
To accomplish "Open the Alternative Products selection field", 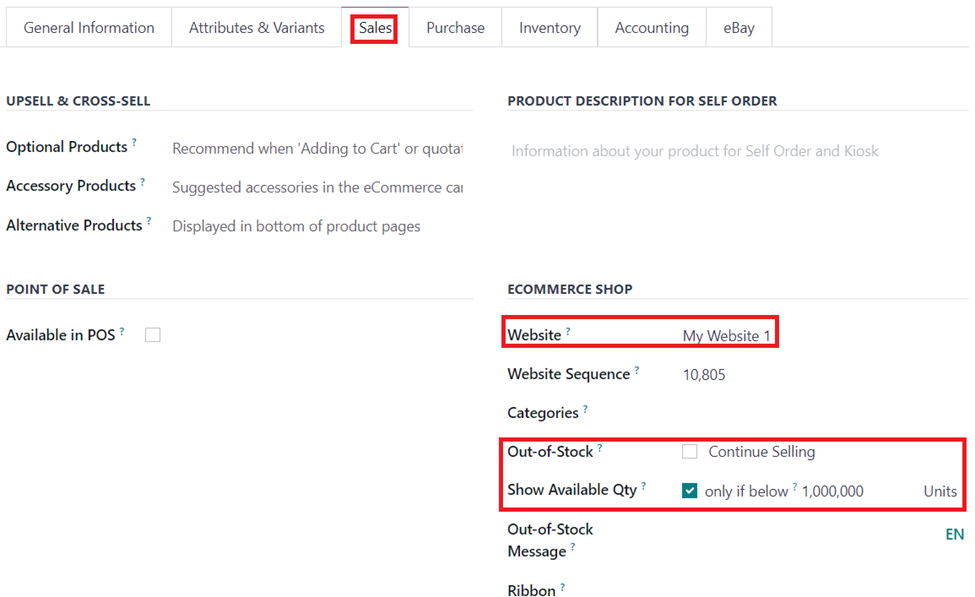I will coord(317,226).
